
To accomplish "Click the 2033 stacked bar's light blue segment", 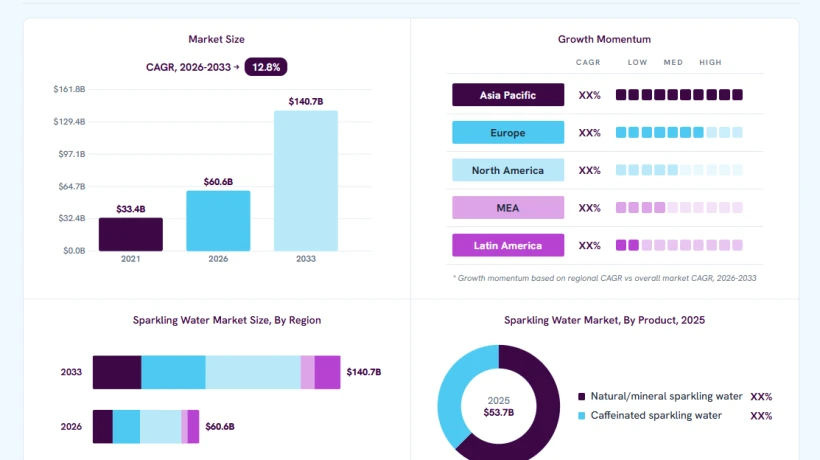I will point(253,372).
